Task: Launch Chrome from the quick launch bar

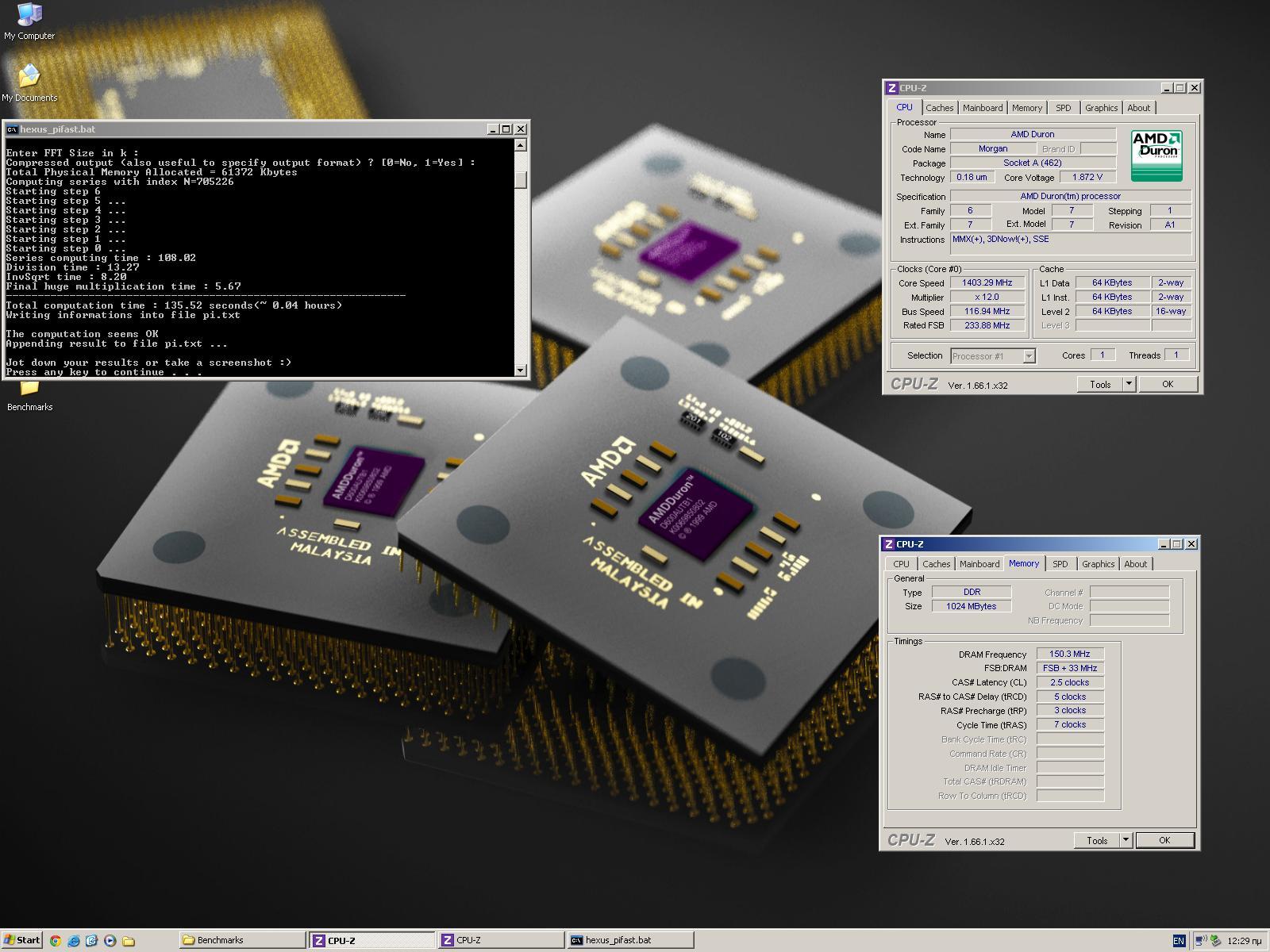Action: (56, 940)
